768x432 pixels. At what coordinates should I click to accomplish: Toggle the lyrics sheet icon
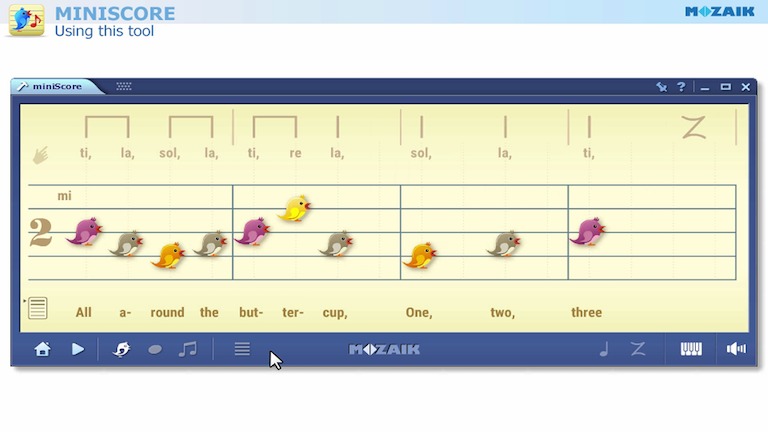(38, 308)
